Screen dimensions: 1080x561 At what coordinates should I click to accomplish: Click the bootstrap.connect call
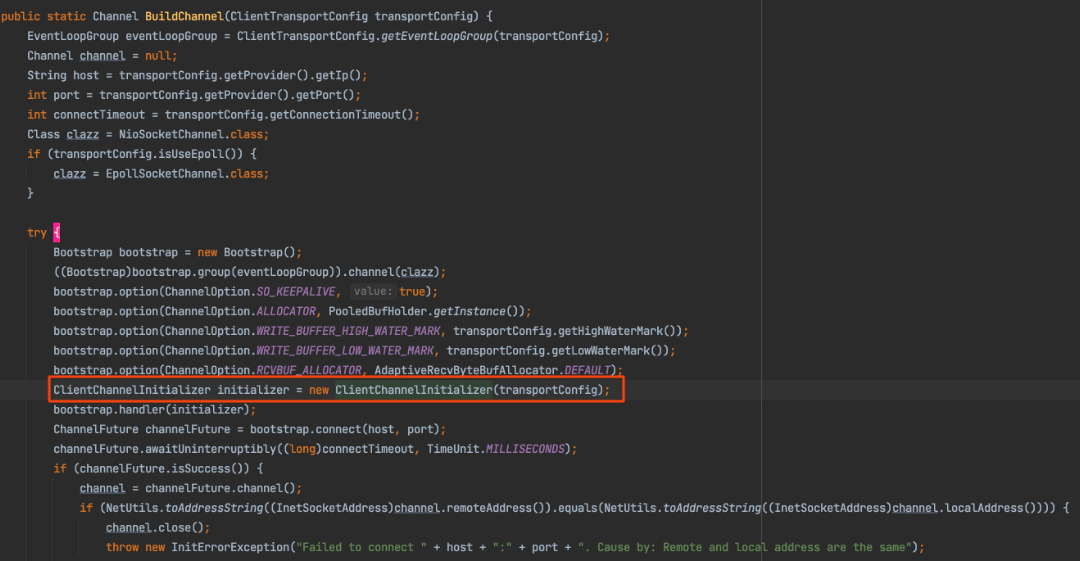(305, 429)
